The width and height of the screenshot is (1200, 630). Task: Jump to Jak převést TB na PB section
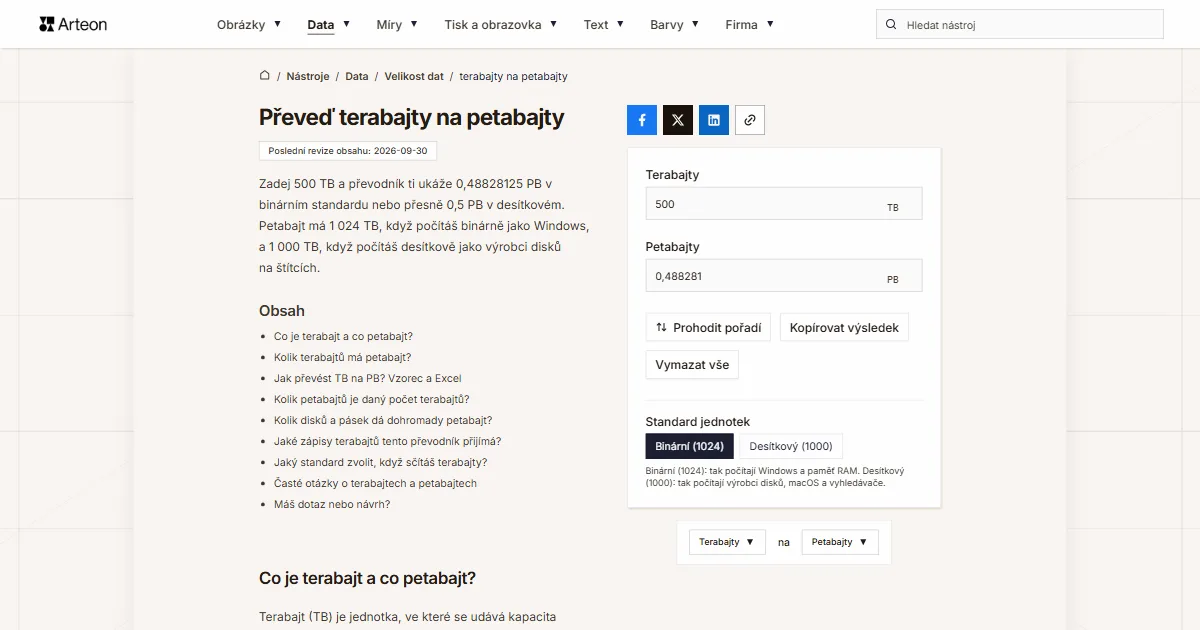tap(368, 378)
